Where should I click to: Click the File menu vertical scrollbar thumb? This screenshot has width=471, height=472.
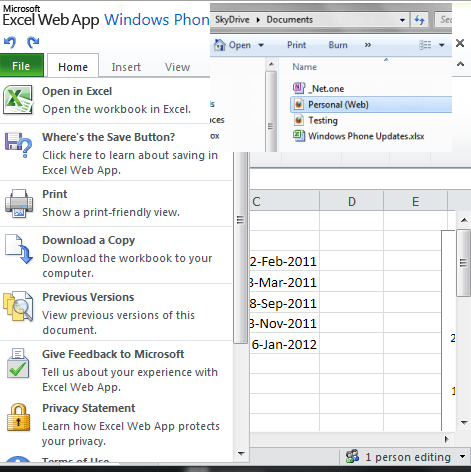pyautogui.click(x=240, y=247)
